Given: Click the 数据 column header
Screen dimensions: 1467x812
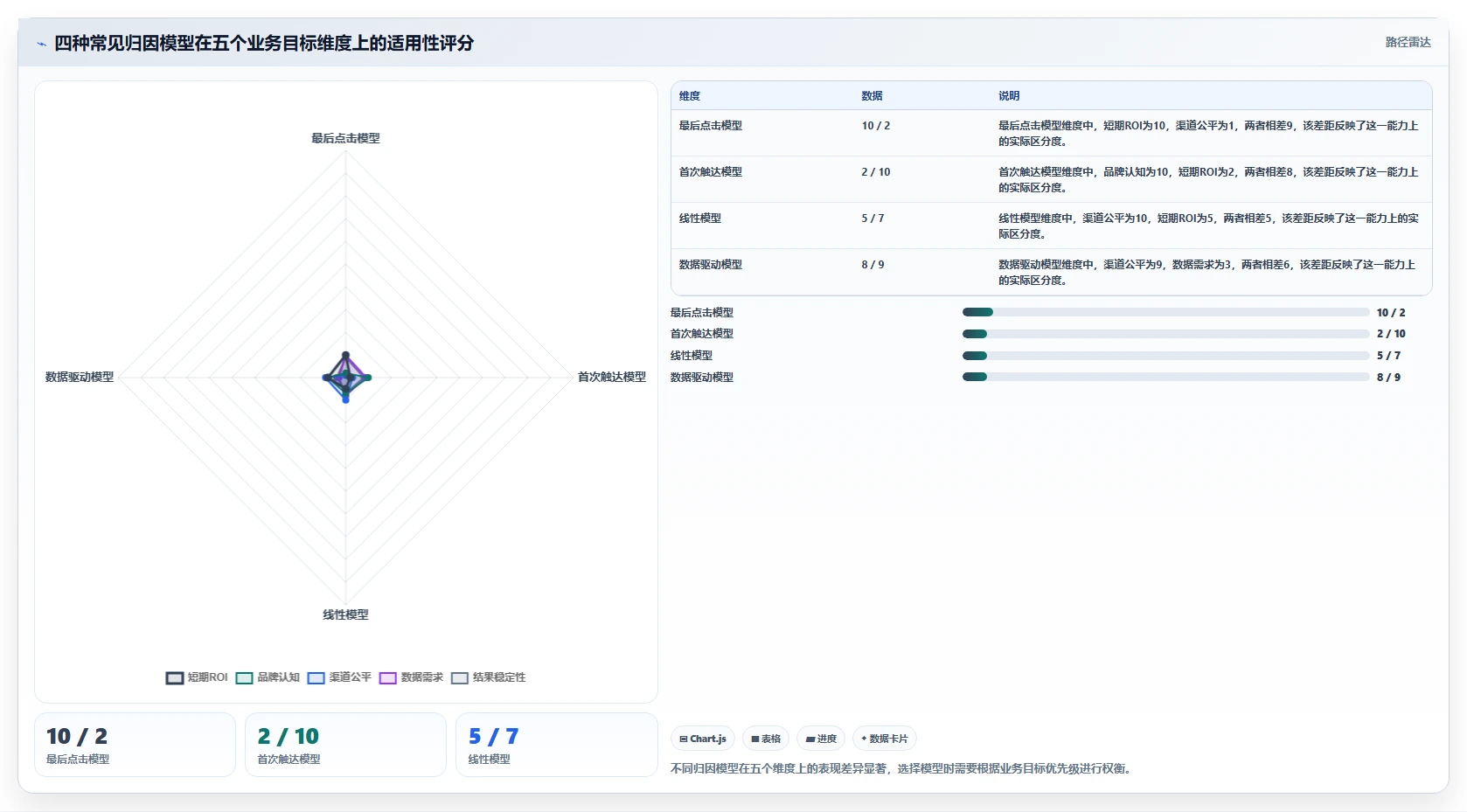Looking at the screenshot, I should pos(872,96).
